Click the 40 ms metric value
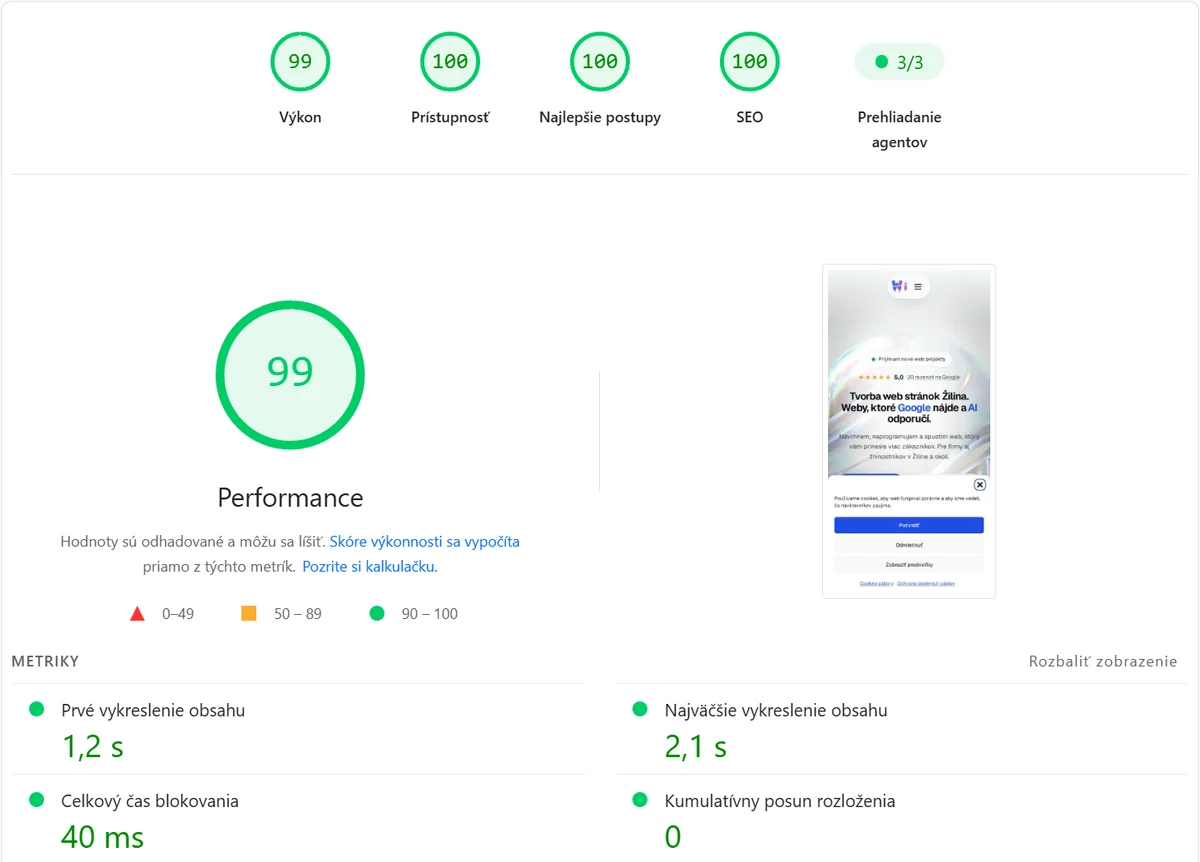Viewport: 1200px width, 862px height. pos(102,836)
